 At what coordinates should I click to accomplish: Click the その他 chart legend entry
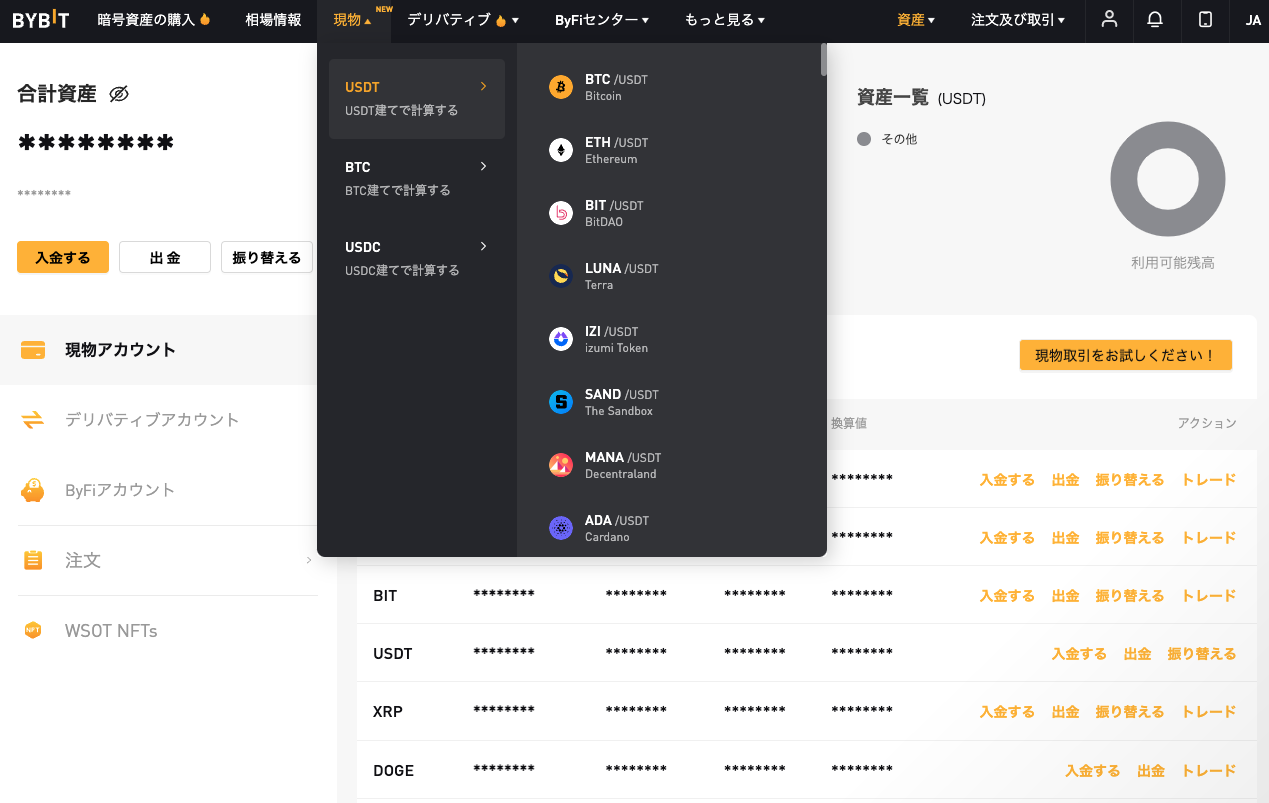coord(888,139)
